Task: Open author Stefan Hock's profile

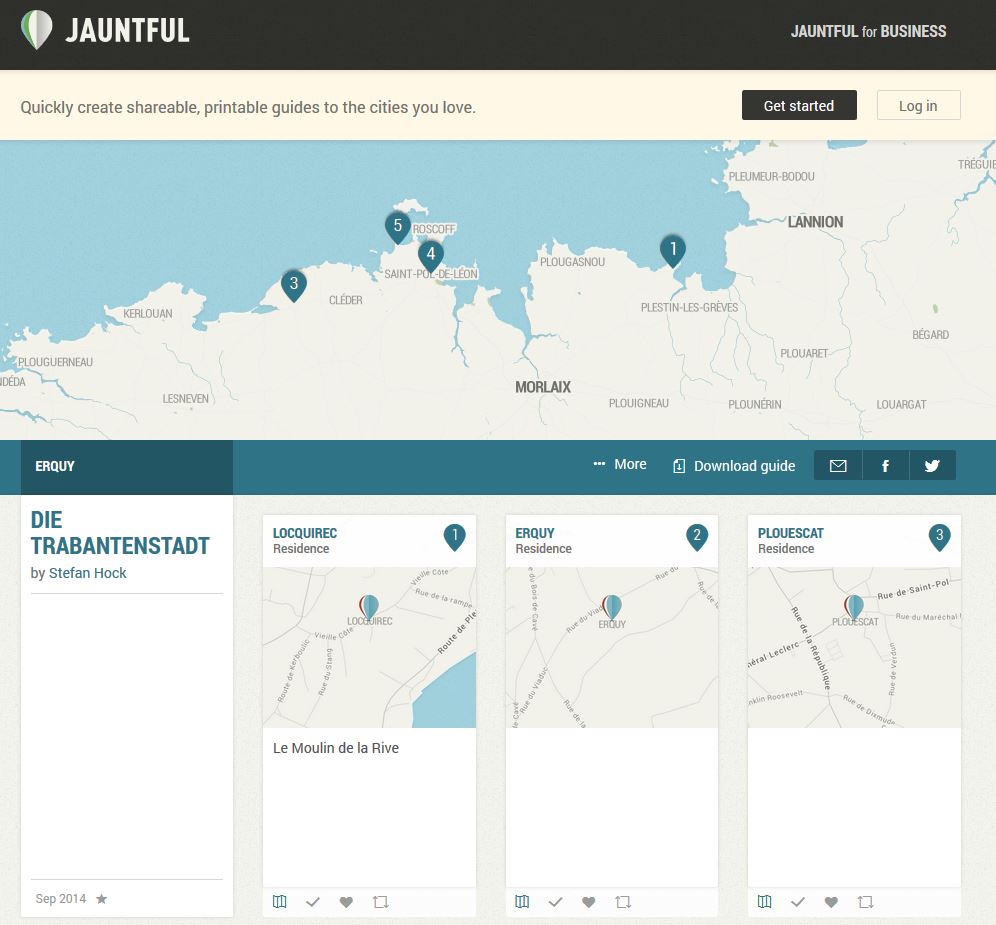Action: tap(88, 573)
